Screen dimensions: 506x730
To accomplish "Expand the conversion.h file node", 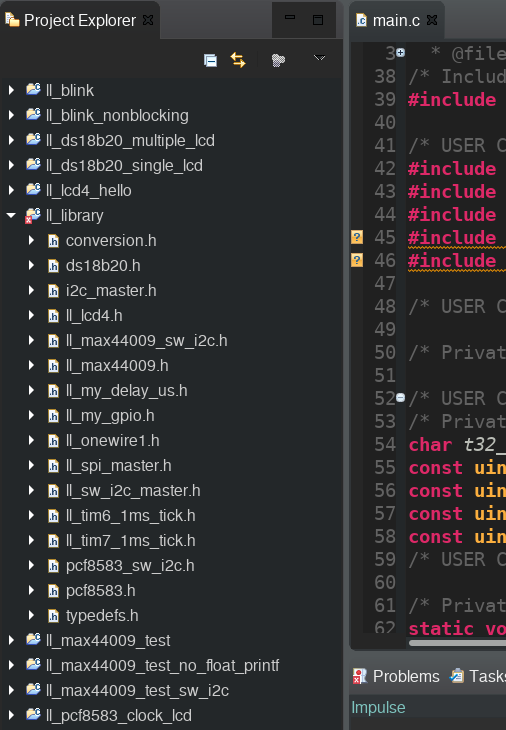I will [x=31, y=240].
